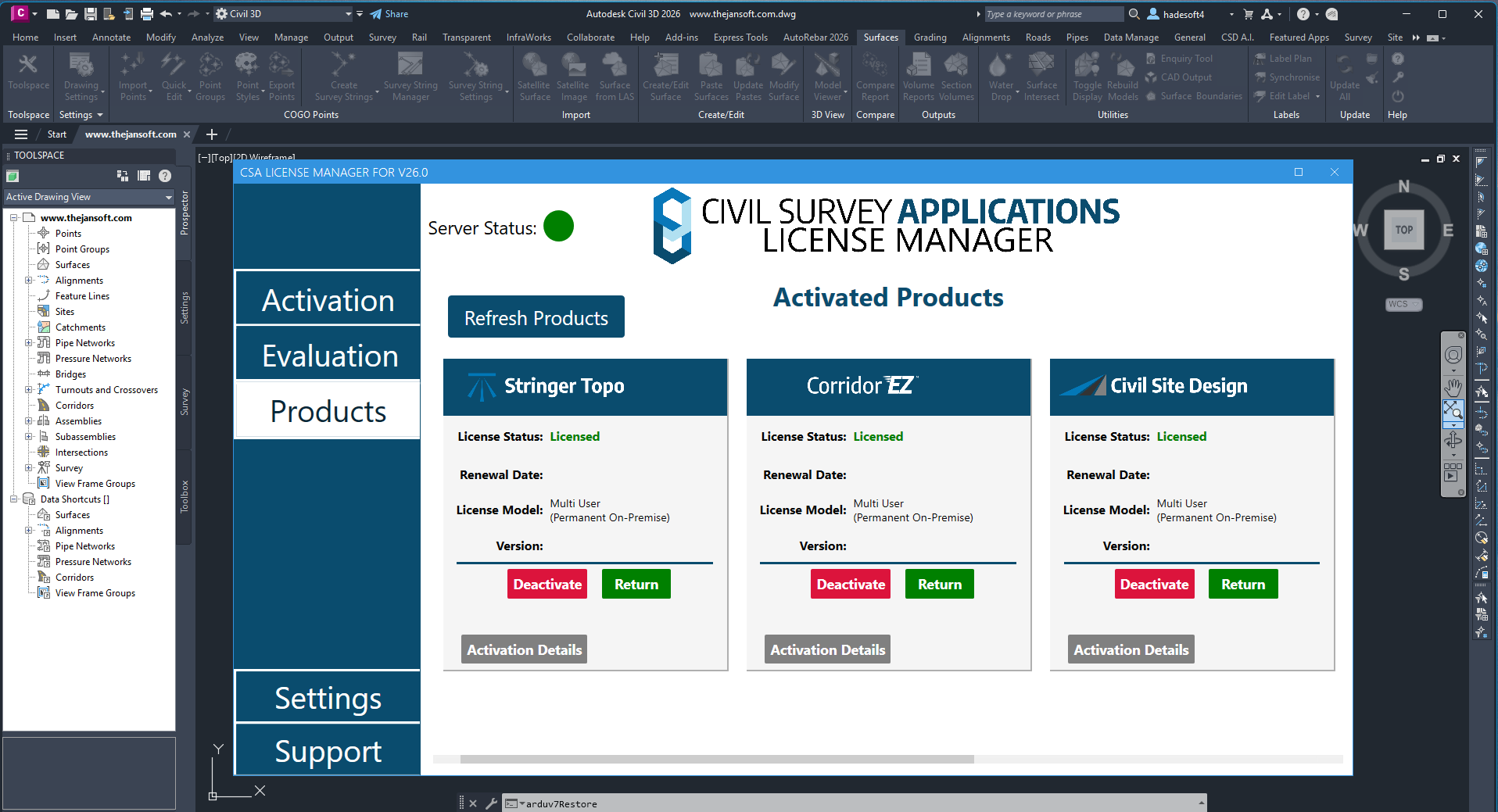Deactivate the Civil Site Design license
The height and width of the screenshot is (812, 1498).
(1154, 584)
